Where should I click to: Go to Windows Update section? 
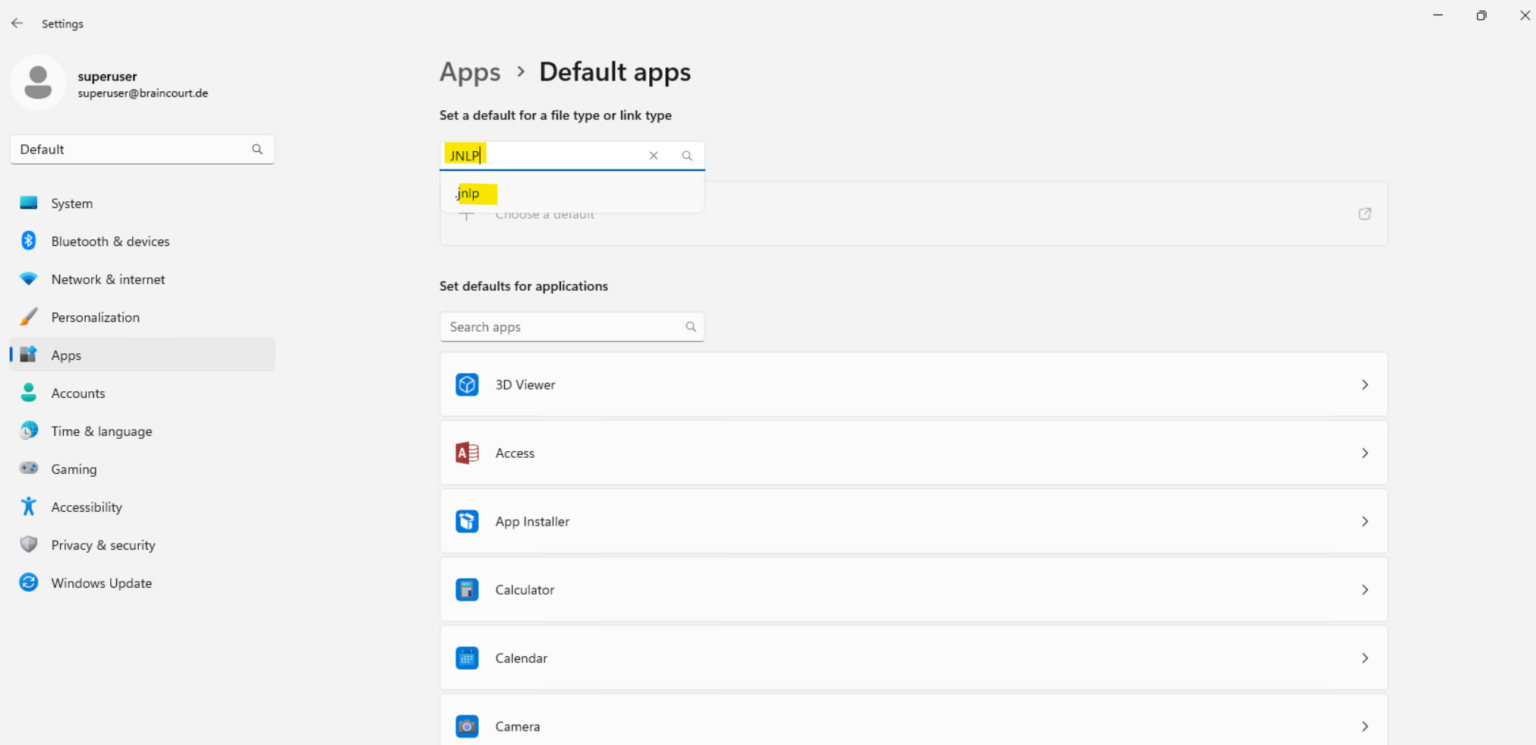point(101,584)
